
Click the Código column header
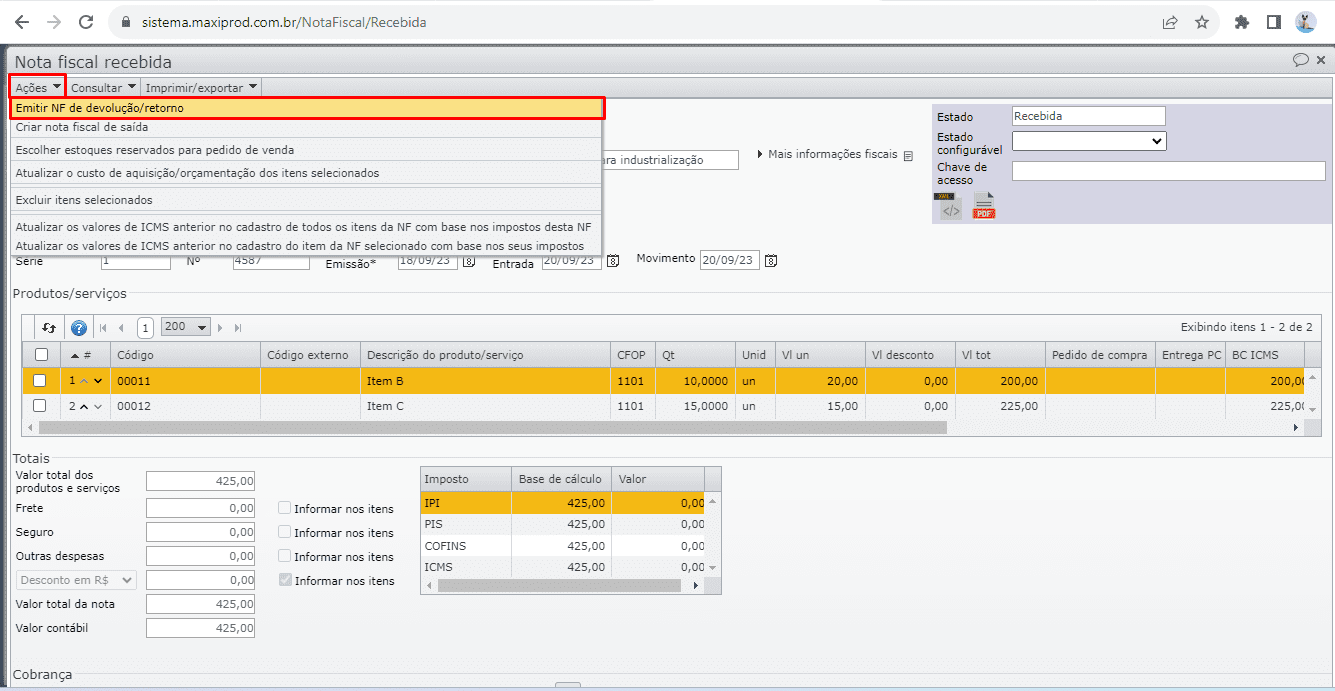click(185, 355)
